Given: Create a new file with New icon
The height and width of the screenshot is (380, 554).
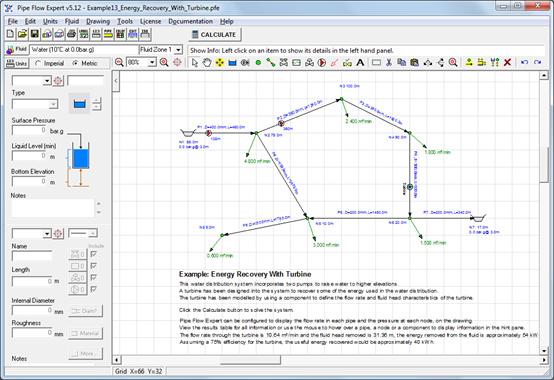Looking at the screenshot, I should point(10,34).
